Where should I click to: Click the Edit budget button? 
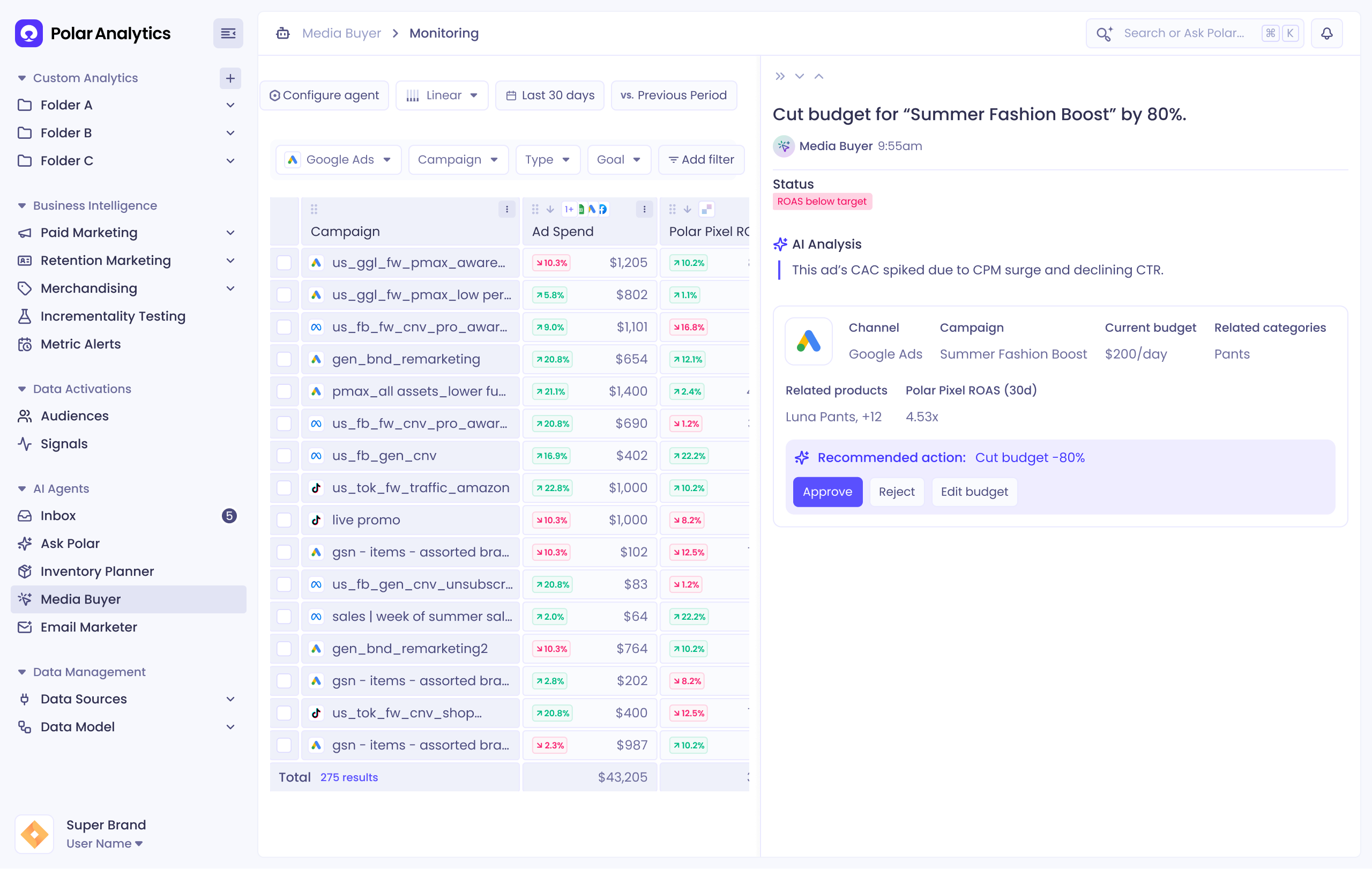974,492
